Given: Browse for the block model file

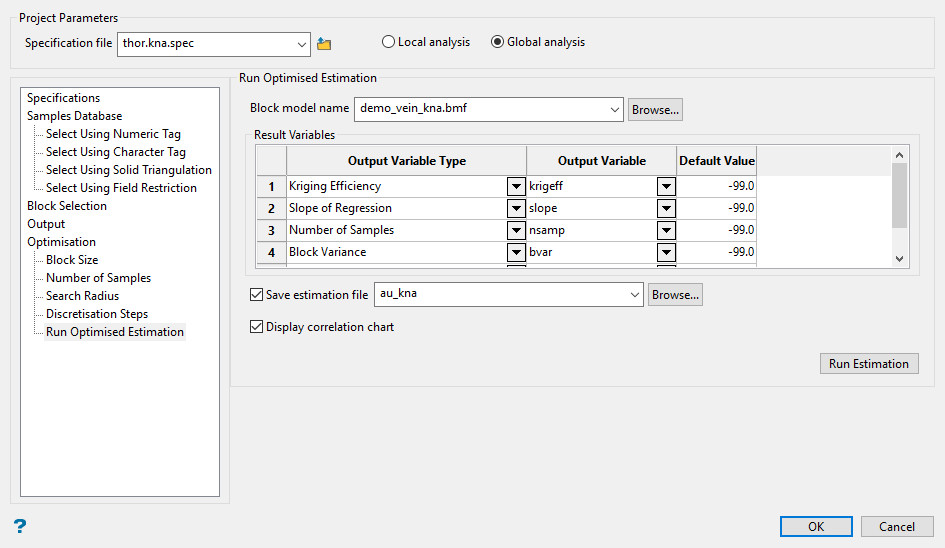Looking at the screenshot, I should tap(655, 110).
